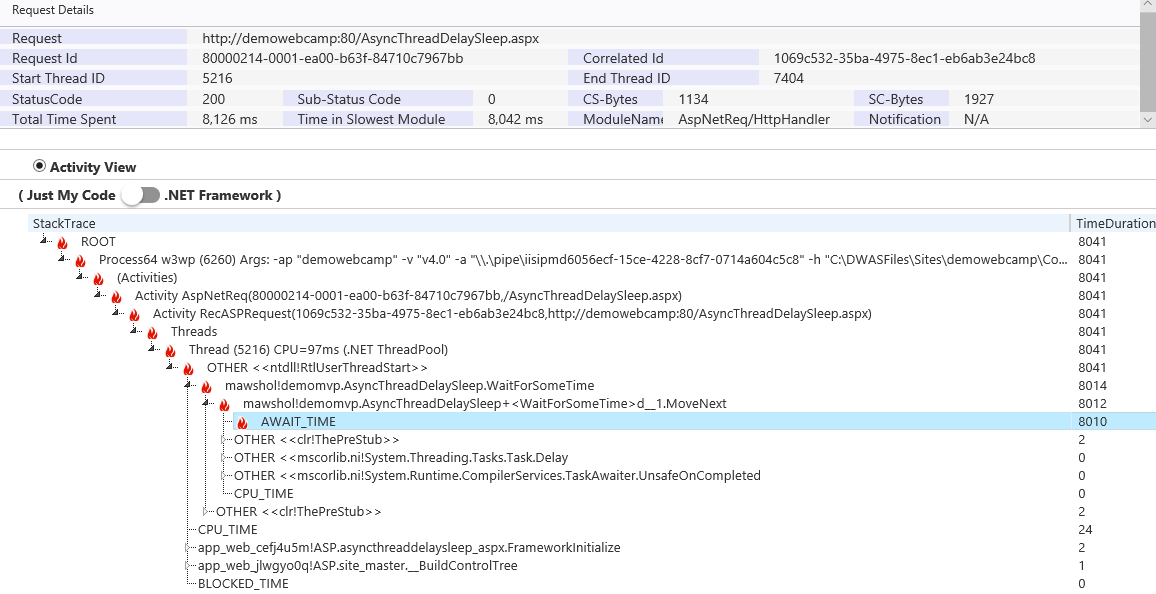1156x594 pixels.
Task: Click flame icon on Activity RecASPRequest row
Action: coord(134,315)
